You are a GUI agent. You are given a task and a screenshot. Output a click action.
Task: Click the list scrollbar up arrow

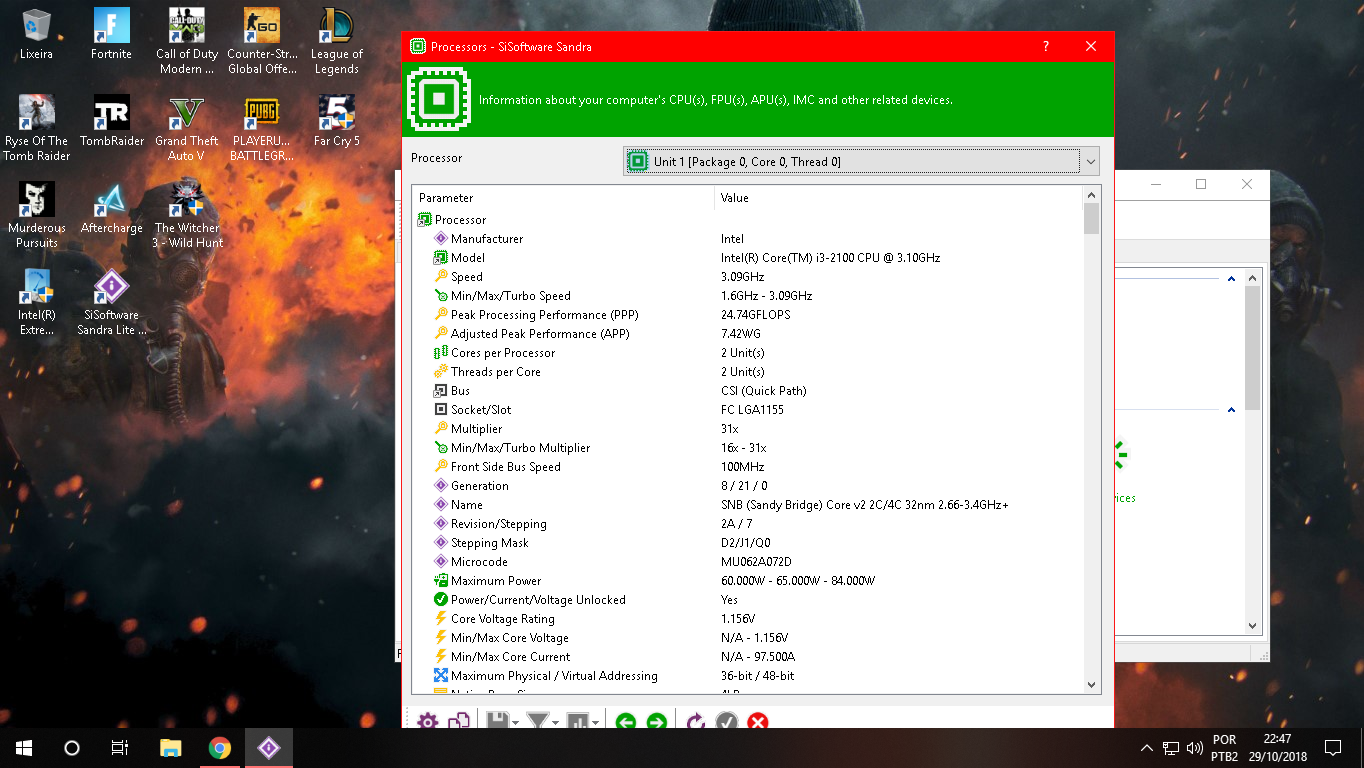pos(1091,196)
